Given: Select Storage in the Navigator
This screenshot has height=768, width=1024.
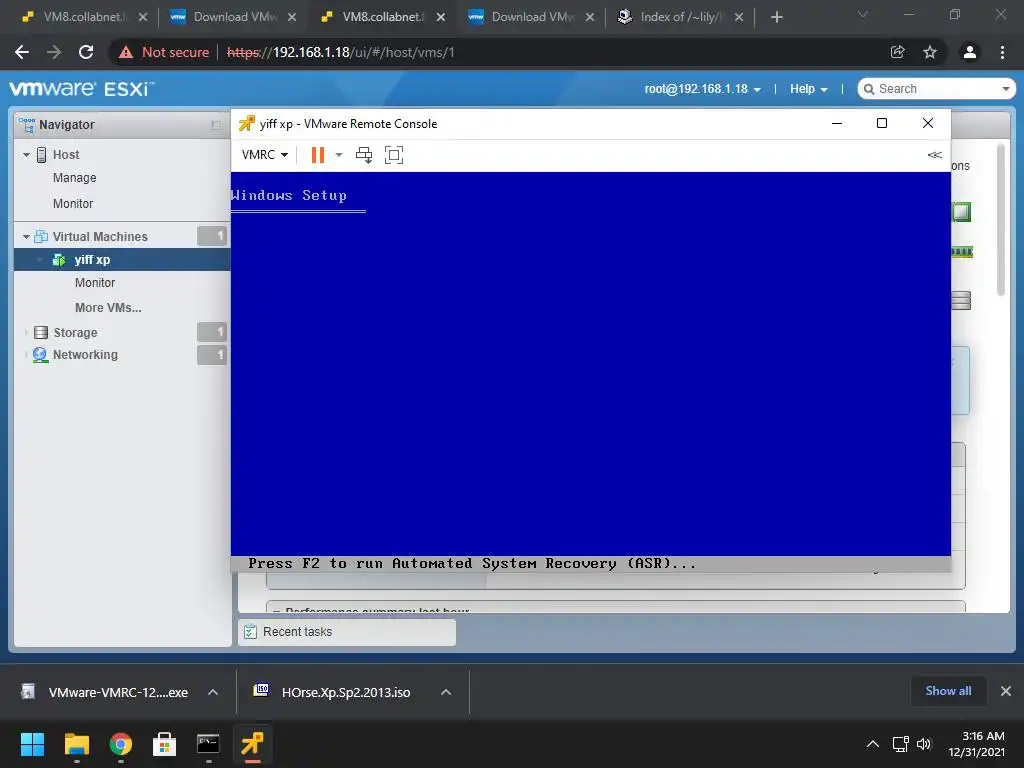Looking at the screenshot, I should coord(75,332).
